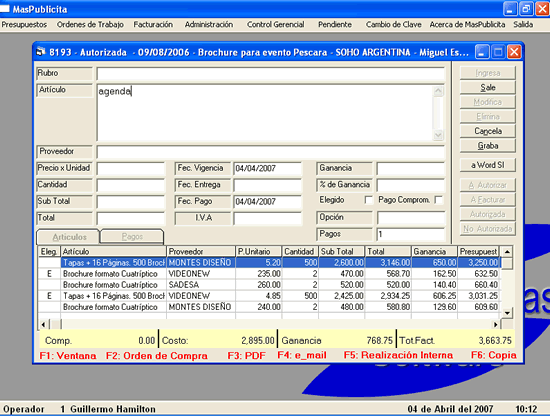The height and width of the screenshot is (416, 550).
Task: Click the I.V.A input field
Action: pos(267,219)
